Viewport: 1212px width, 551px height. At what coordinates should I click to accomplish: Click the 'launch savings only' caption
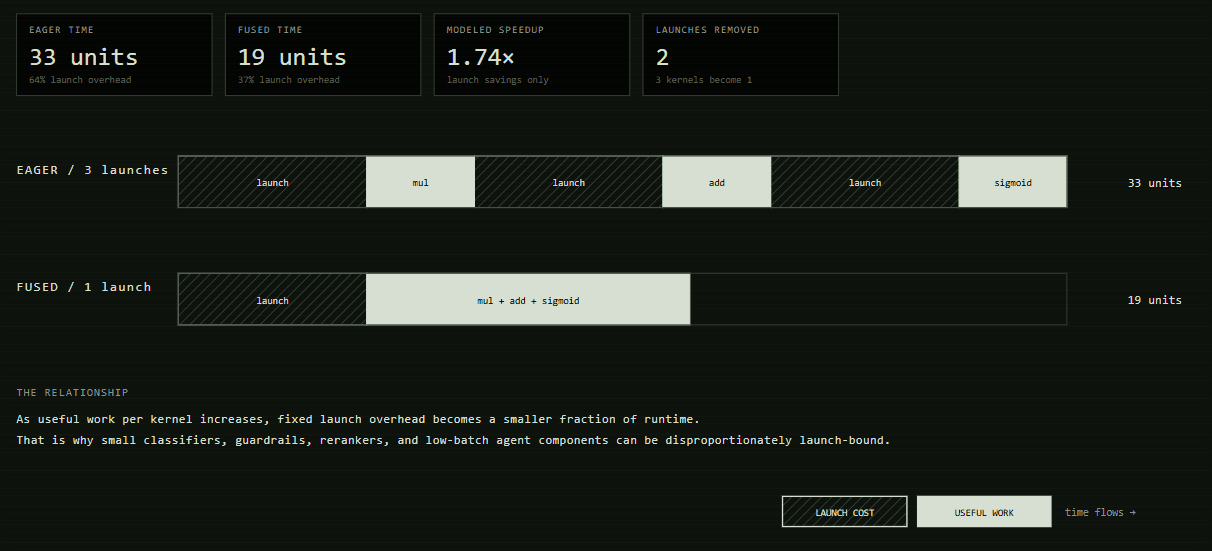498,80
